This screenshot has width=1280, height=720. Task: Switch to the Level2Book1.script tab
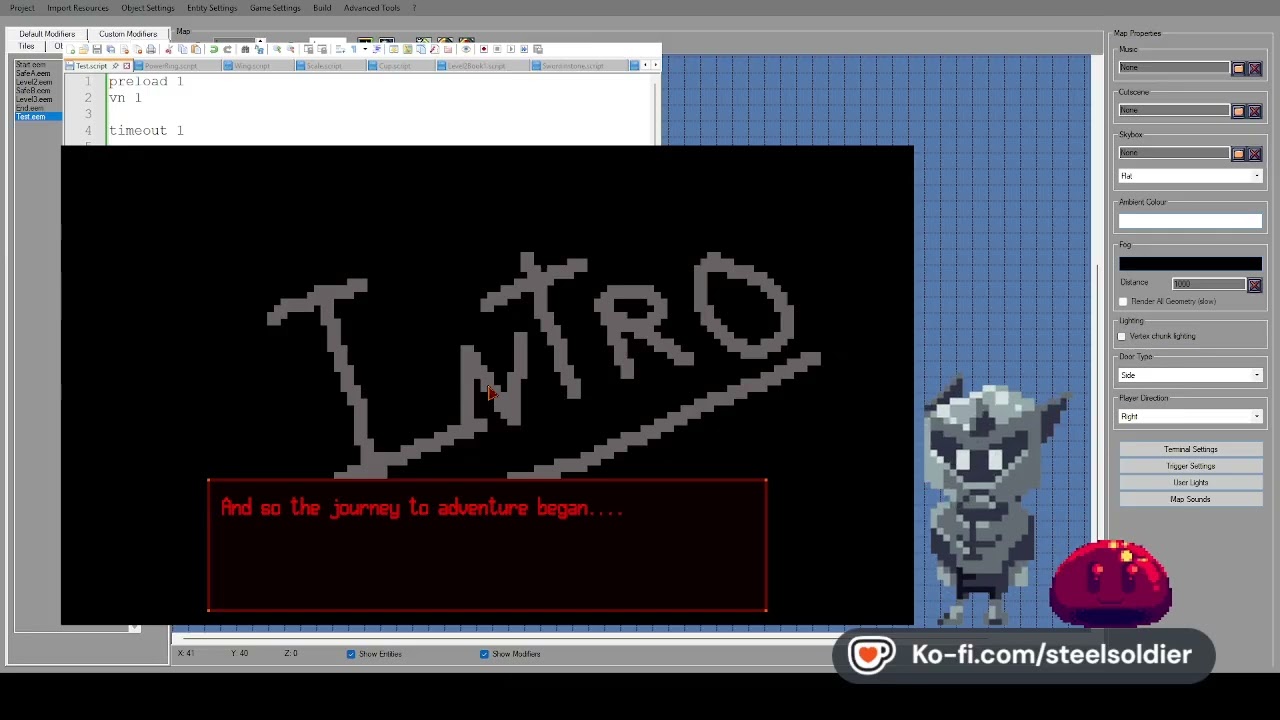[x=484, y=66]
